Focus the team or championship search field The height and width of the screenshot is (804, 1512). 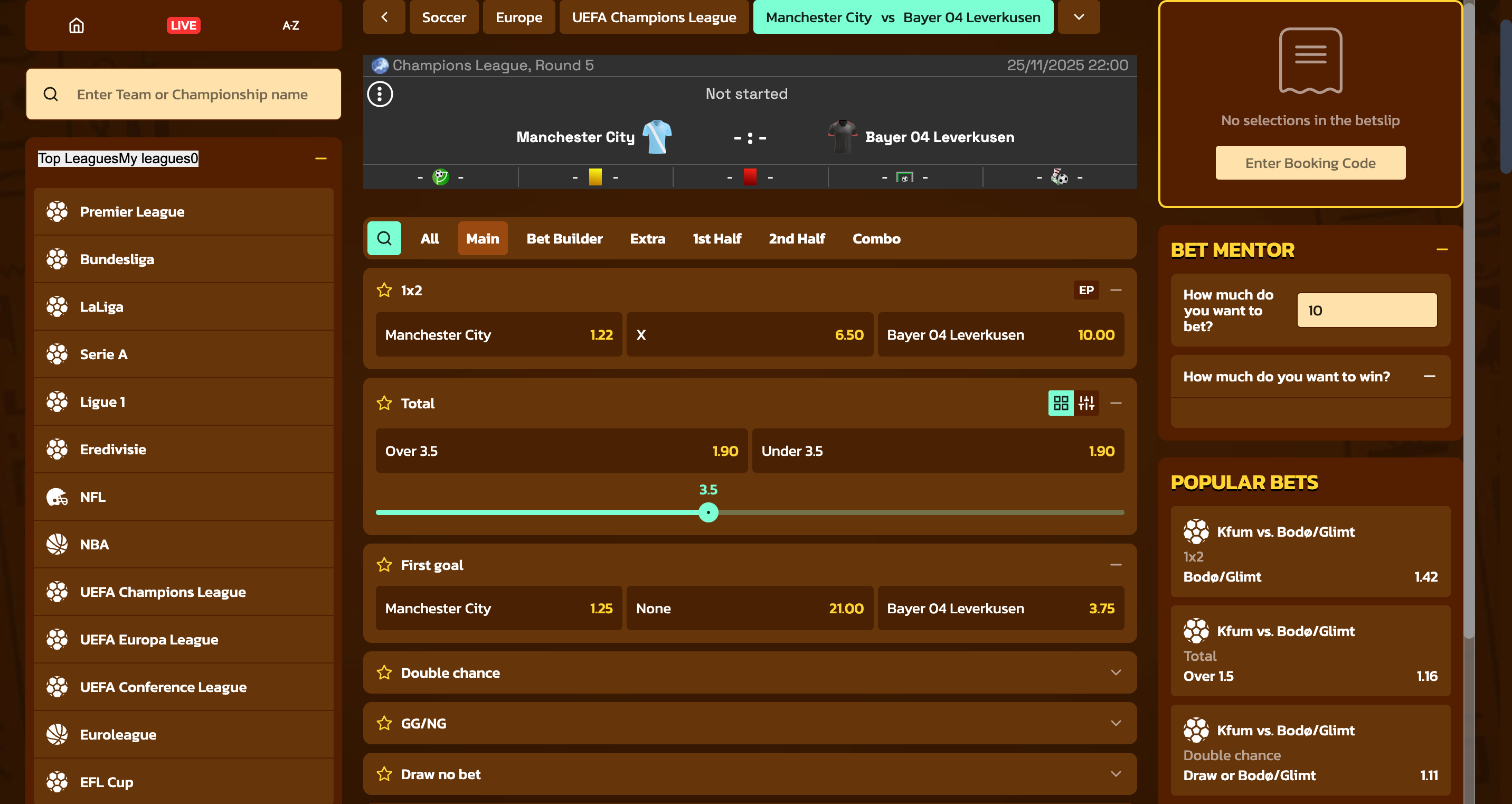pyautogui.click(x=184, y=94)
